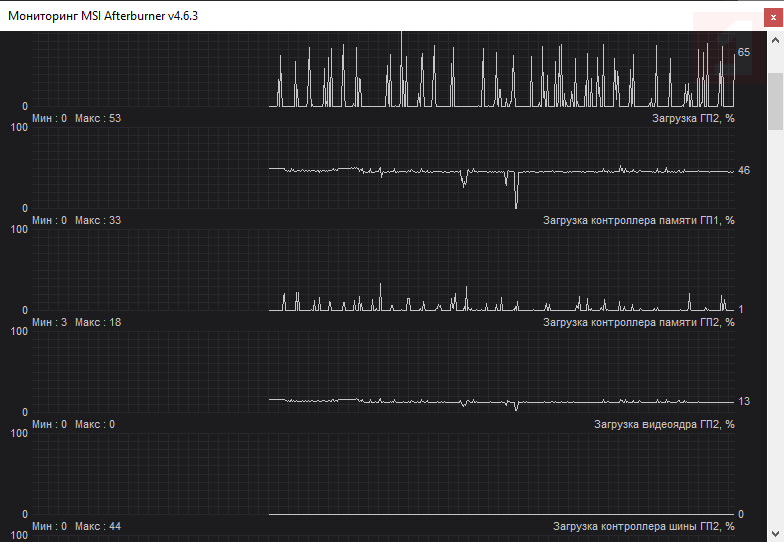Click the 'Мин : 0 Макс : 33' statistics text

click(76, 220)
